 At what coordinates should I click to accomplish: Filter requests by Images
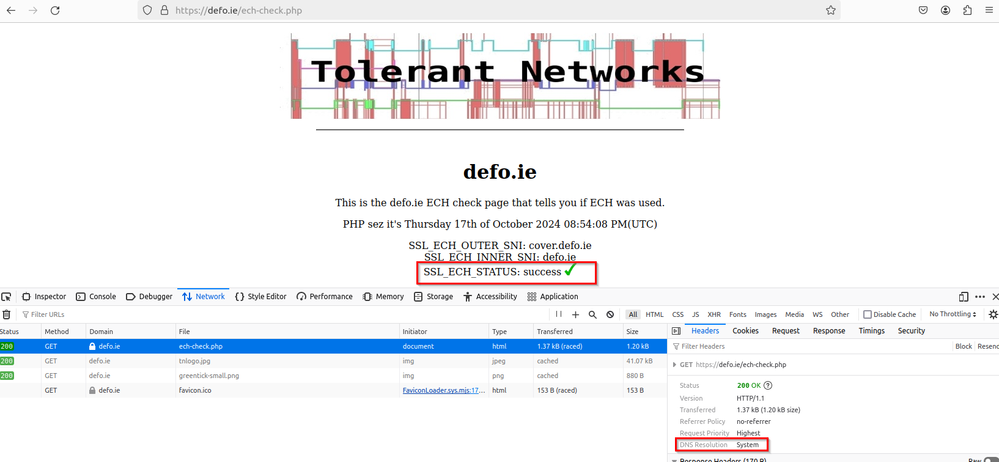pos(766,315)
